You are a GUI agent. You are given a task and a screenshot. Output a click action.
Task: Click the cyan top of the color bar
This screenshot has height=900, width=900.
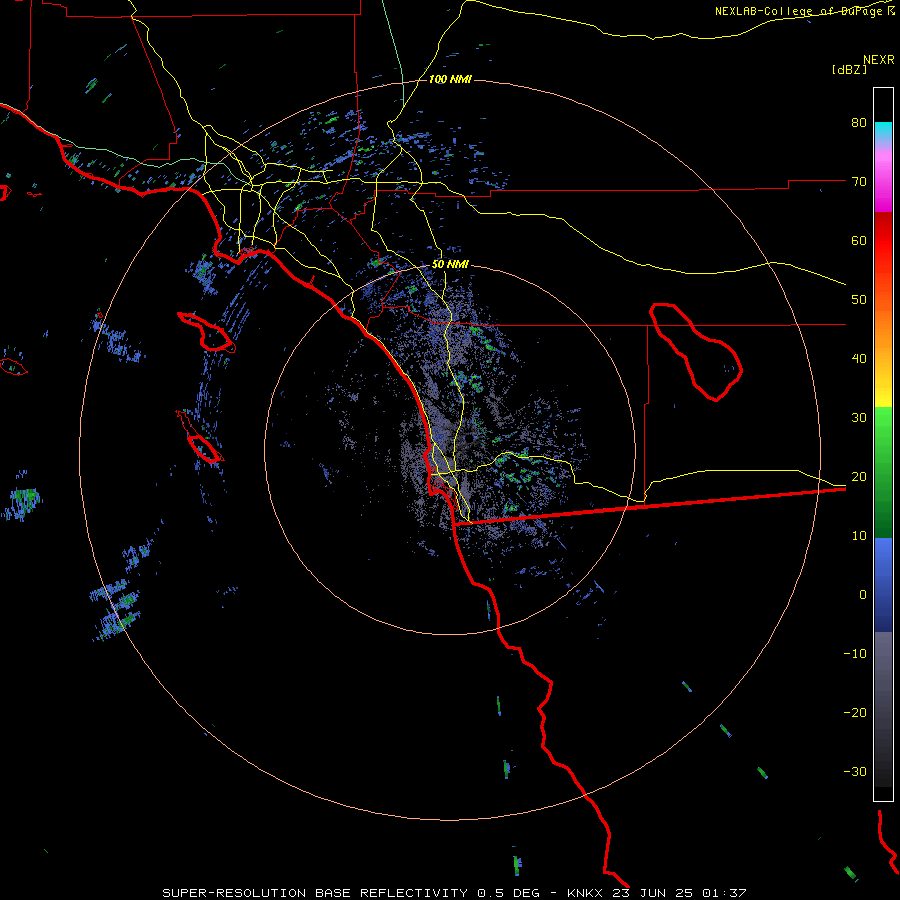pos(883,131)
